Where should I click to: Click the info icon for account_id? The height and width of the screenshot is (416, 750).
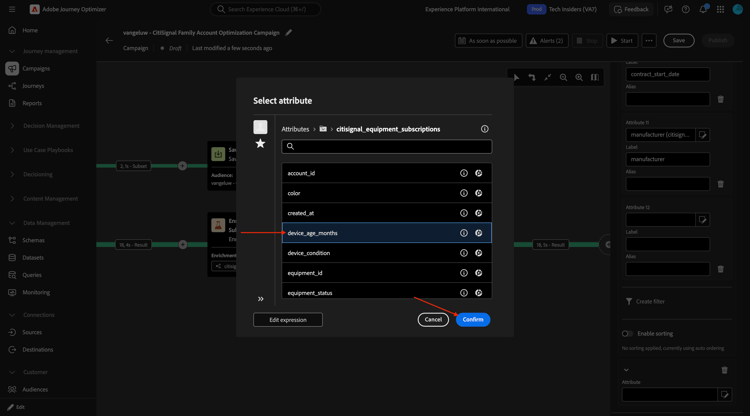[463, 173]
